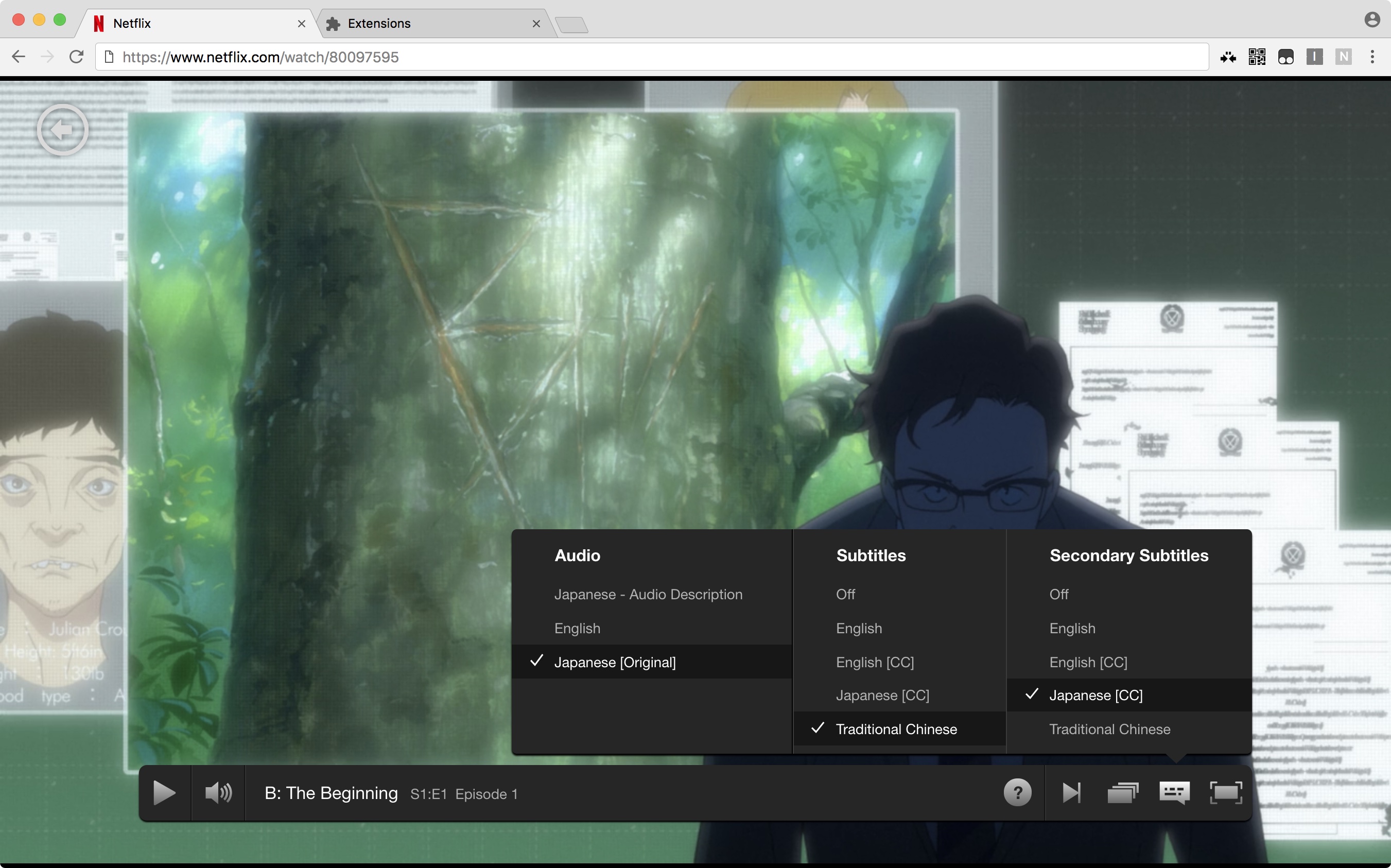Screen dimensions: 1391x868
Task: Open Chrome three-dot menu
Action: click(1372, 57)
